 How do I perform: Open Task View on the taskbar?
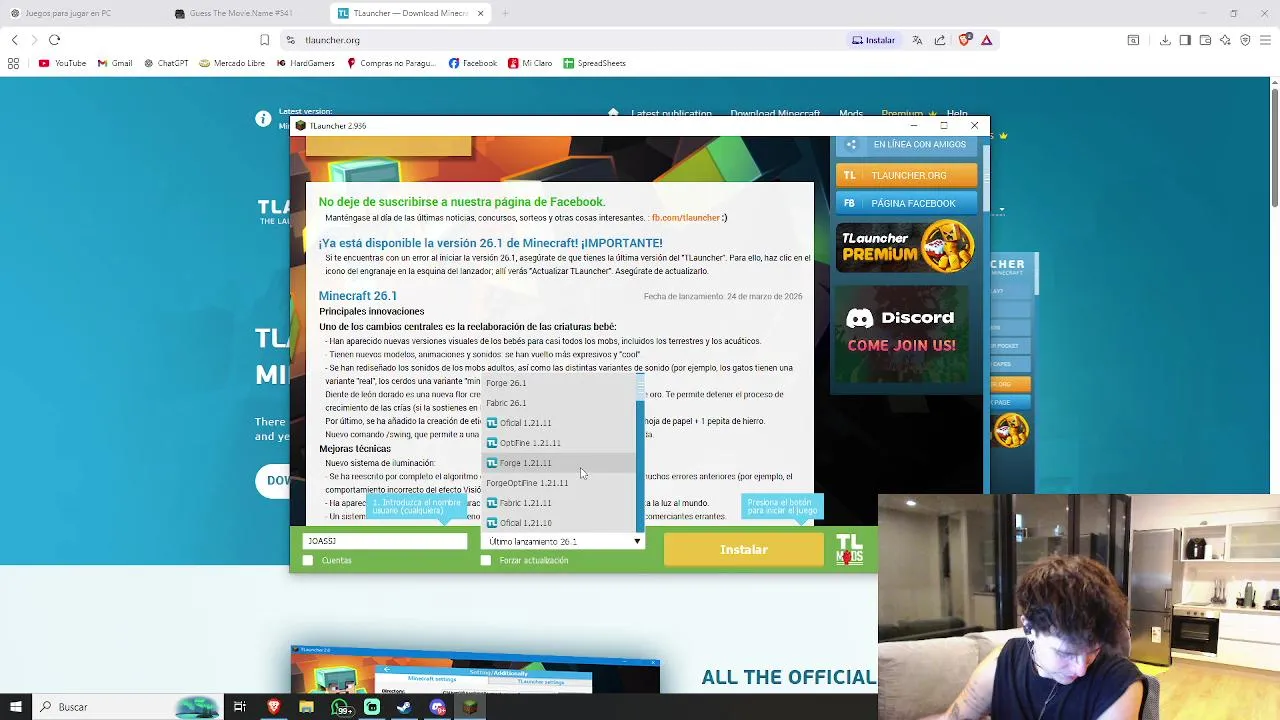[x=240, y=707]
